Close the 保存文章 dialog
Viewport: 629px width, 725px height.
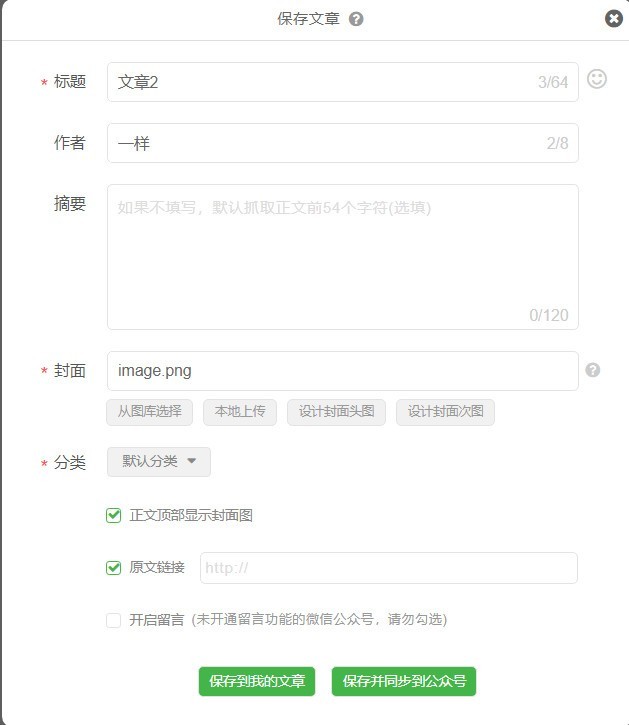614,18
